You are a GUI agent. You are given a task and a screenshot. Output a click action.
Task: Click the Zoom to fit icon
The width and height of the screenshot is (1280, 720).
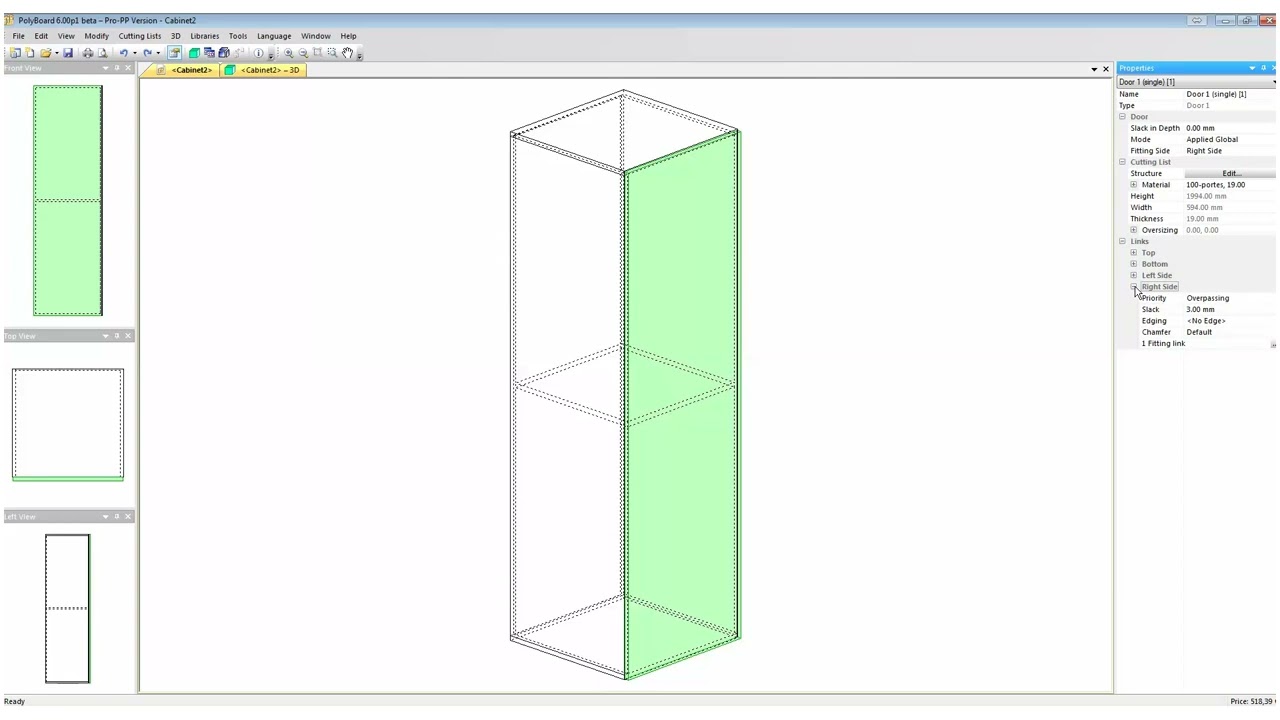click(317, 53)
